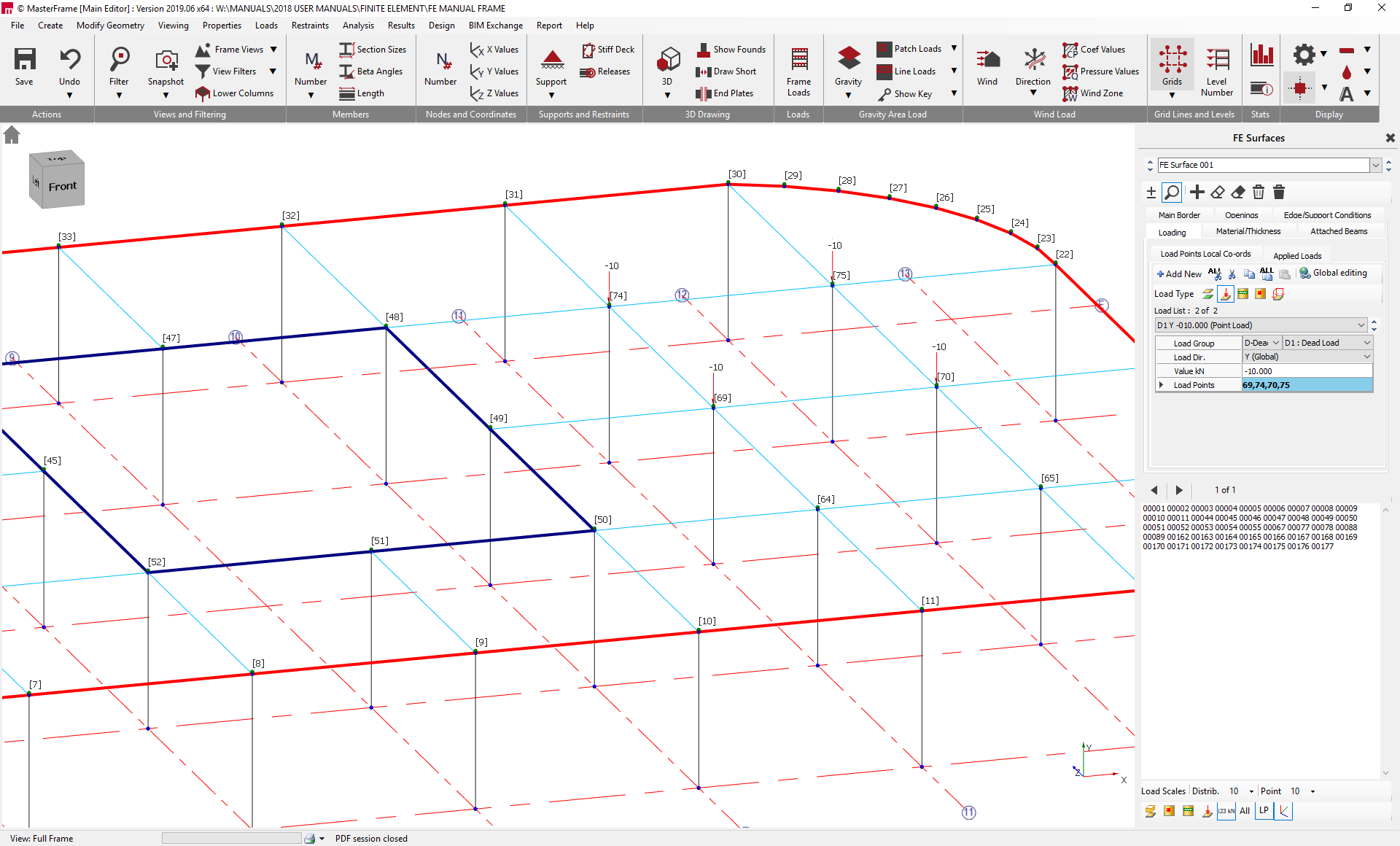
Task: Open the Patch Loads dropdown arrow
Action: (954, 49)
